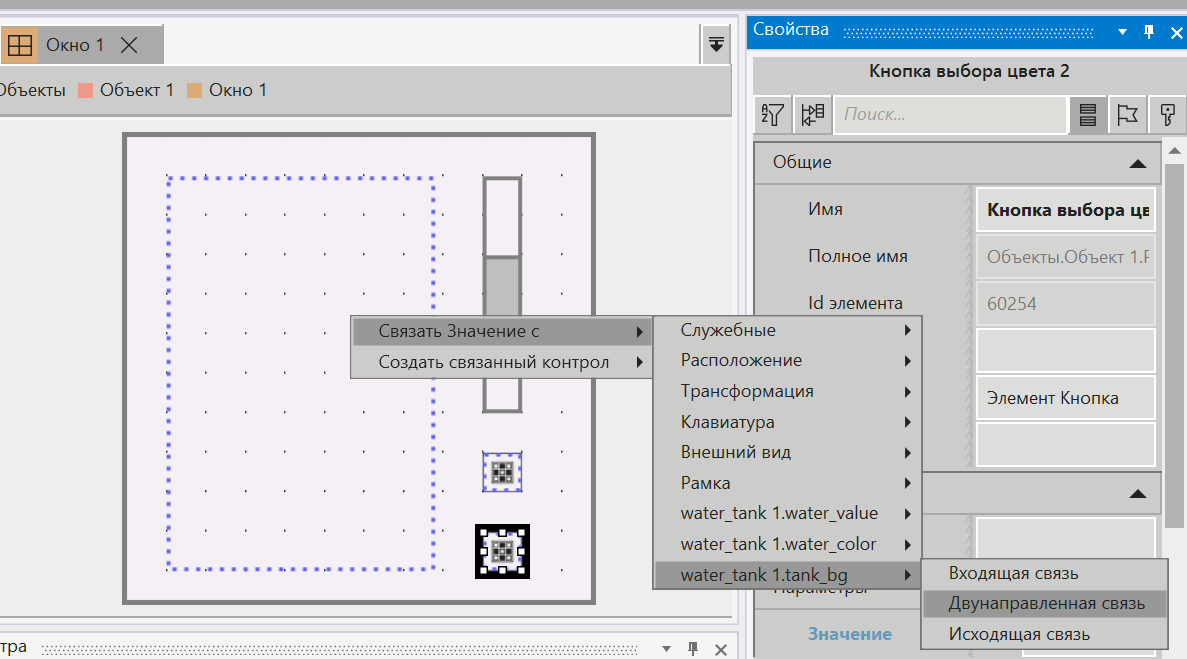The height and width of the screenshot is (659, 1187).
Task: Select the upper color picker button element
Action: (502, 471)
